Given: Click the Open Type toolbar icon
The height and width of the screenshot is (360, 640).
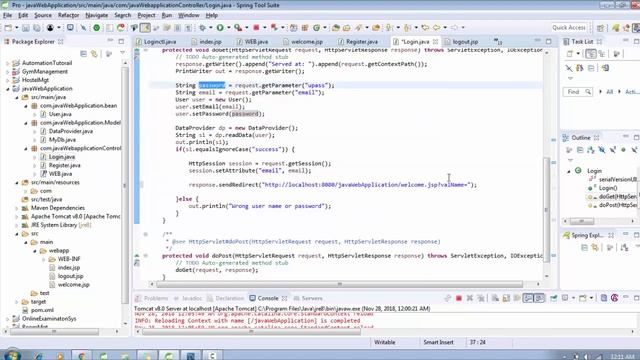Looking at the screenshot, I should 336,28.
